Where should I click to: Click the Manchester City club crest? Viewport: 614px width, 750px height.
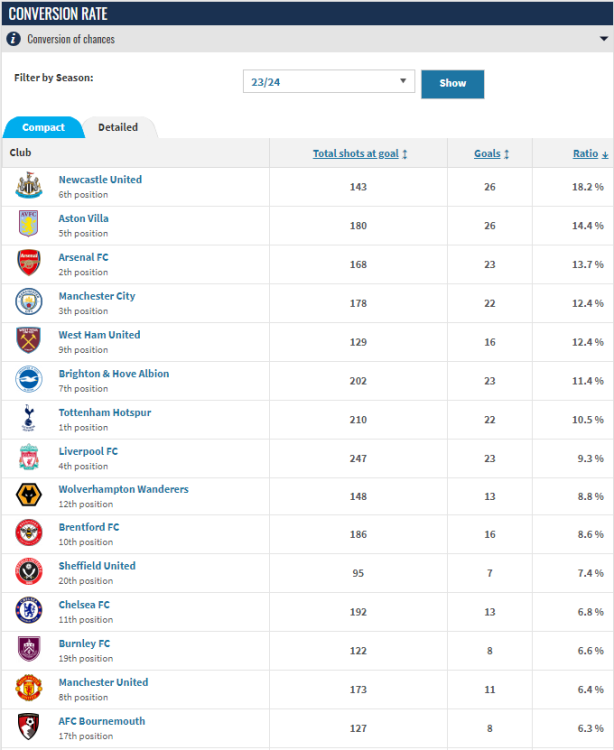coord(29,302)
